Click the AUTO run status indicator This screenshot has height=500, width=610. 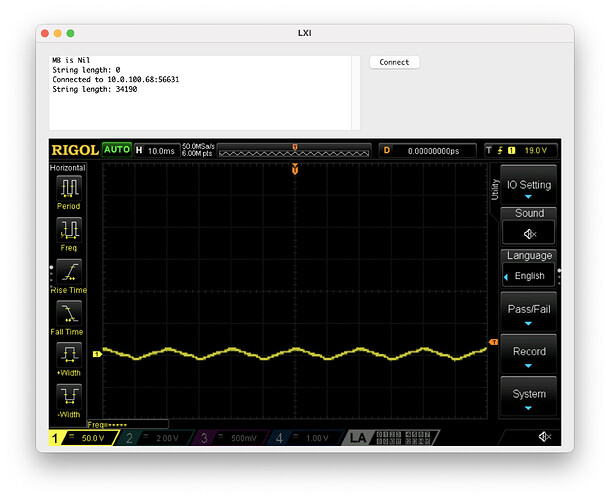coord(117,150)
